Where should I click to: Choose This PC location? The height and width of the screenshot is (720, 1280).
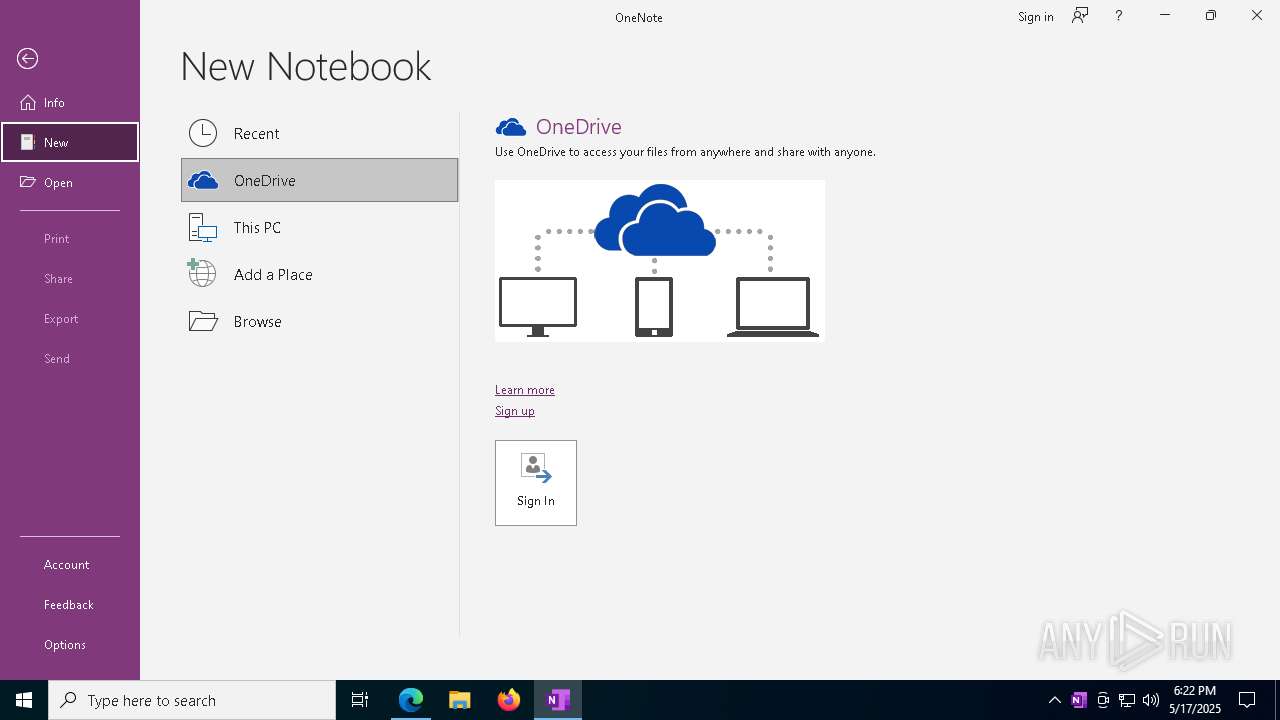click(319, 227)
